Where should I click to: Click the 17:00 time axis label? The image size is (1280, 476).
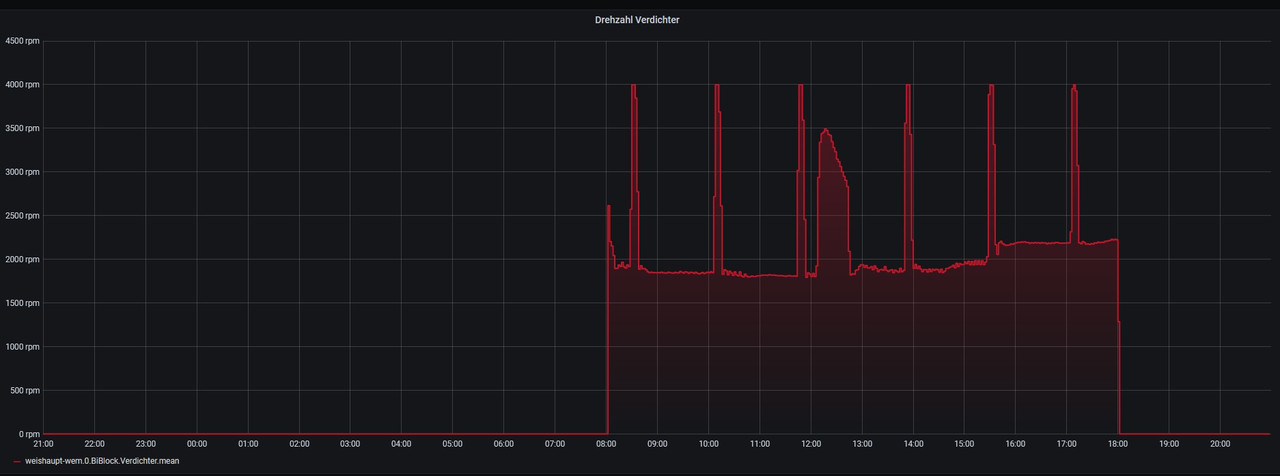(x=1066, y=443)
